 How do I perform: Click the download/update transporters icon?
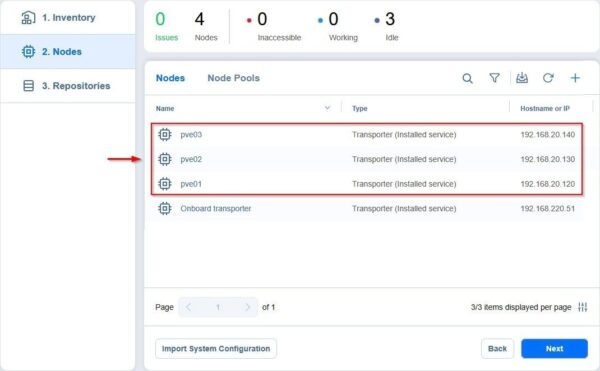(522, 78)
